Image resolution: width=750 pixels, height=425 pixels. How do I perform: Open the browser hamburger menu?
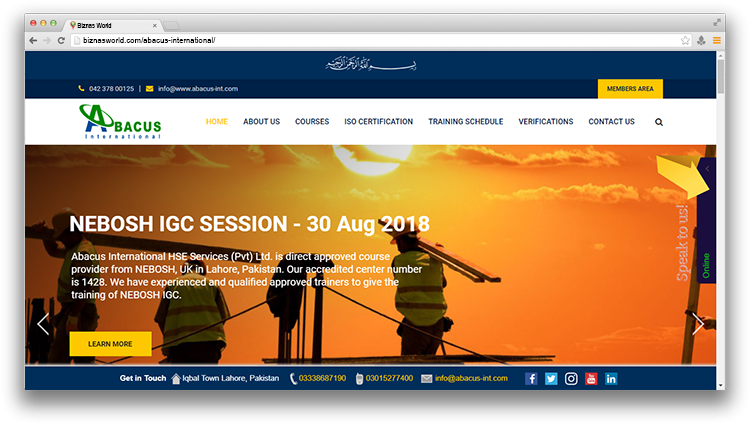tap(717, 41)
